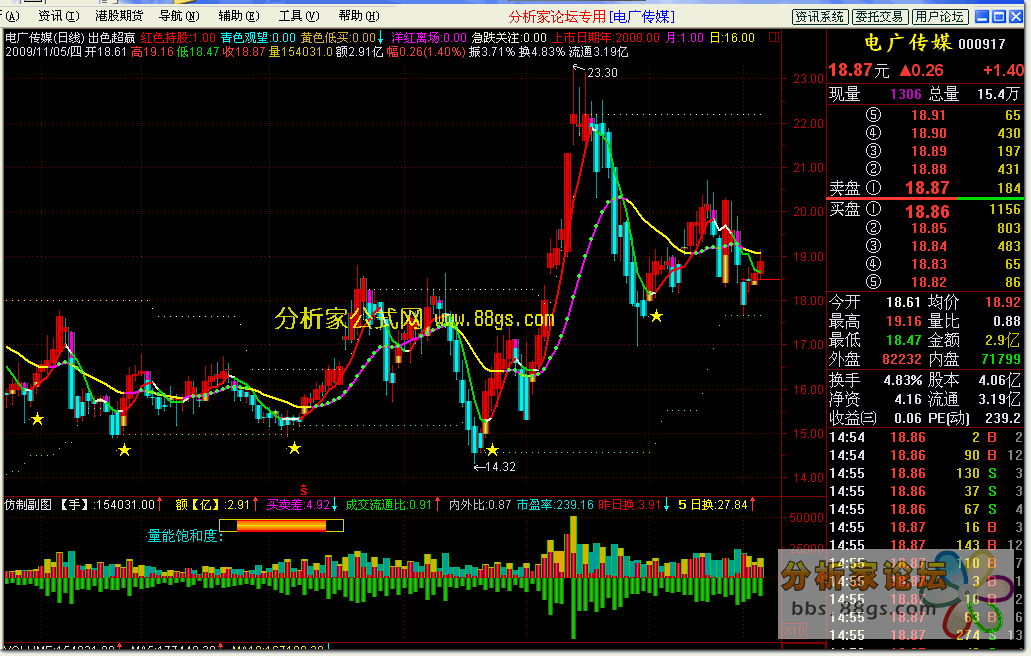Click the 红色持股:1.00 indicator label
Viewport: 1031px width, 656px height.
(x=178, y=38)
